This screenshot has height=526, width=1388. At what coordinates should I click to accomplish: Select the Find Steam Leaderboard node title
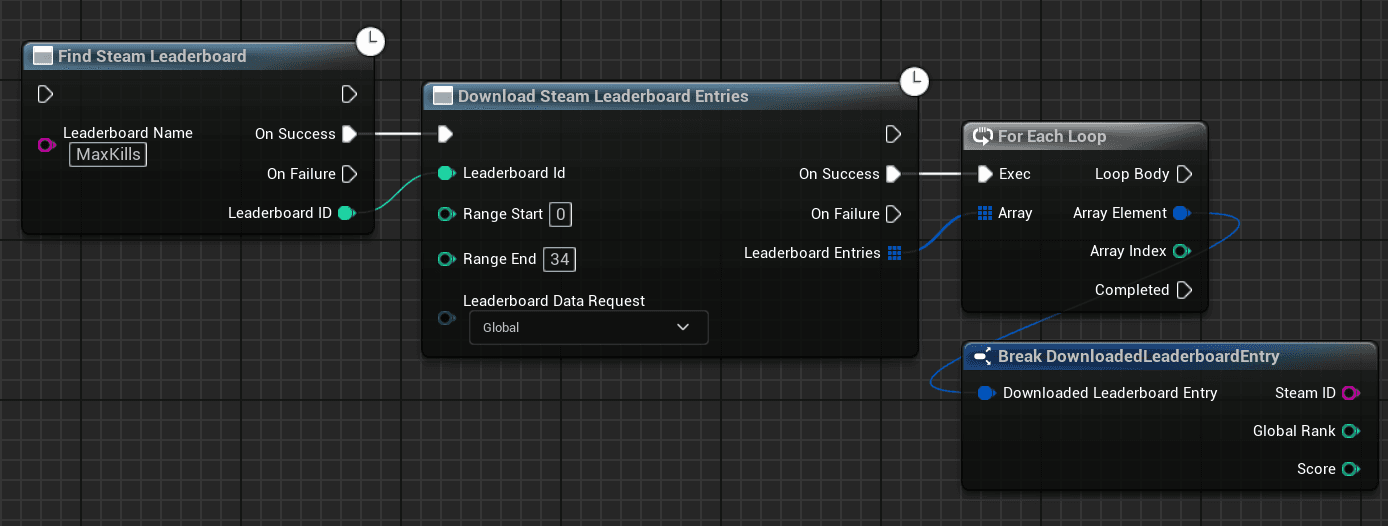[x=152, y=56]
